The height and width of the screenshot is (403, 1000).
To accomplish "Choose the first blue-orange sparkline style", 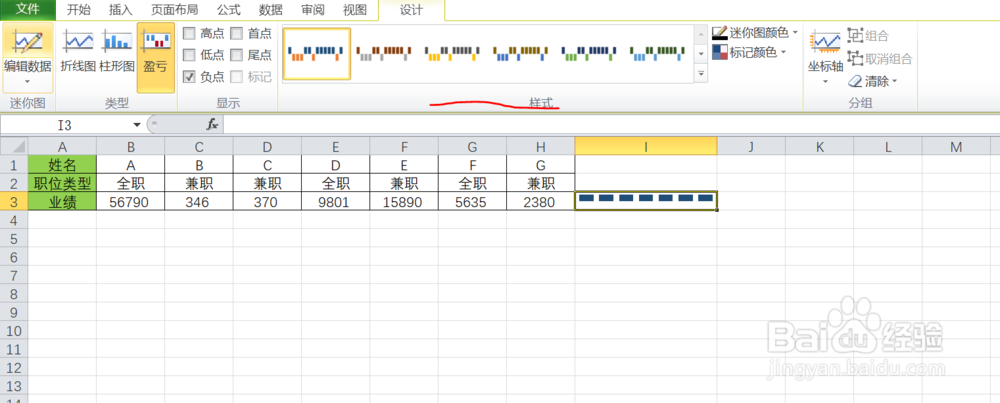I will coord(316,54).
